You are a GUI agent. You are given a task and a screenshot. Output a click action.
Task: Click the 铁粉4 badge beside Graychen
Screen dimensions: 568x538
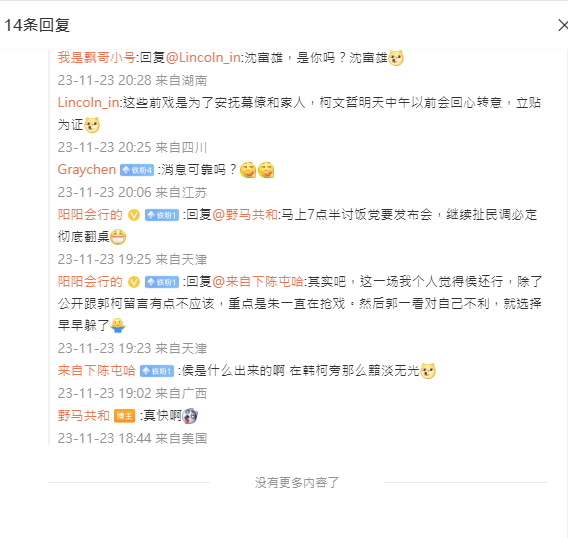tap(137, 170)
